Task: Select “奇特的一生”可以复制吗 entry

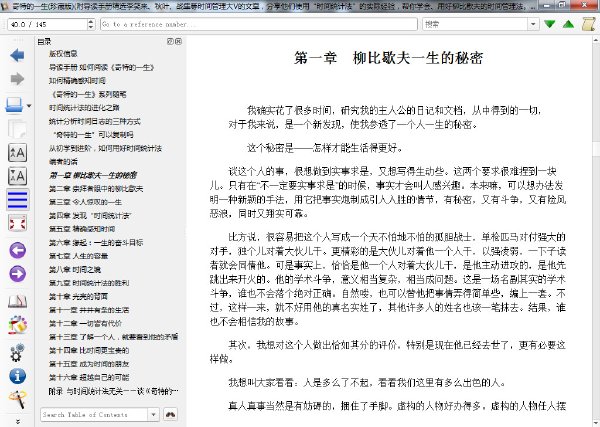Action: click(93, 135)
